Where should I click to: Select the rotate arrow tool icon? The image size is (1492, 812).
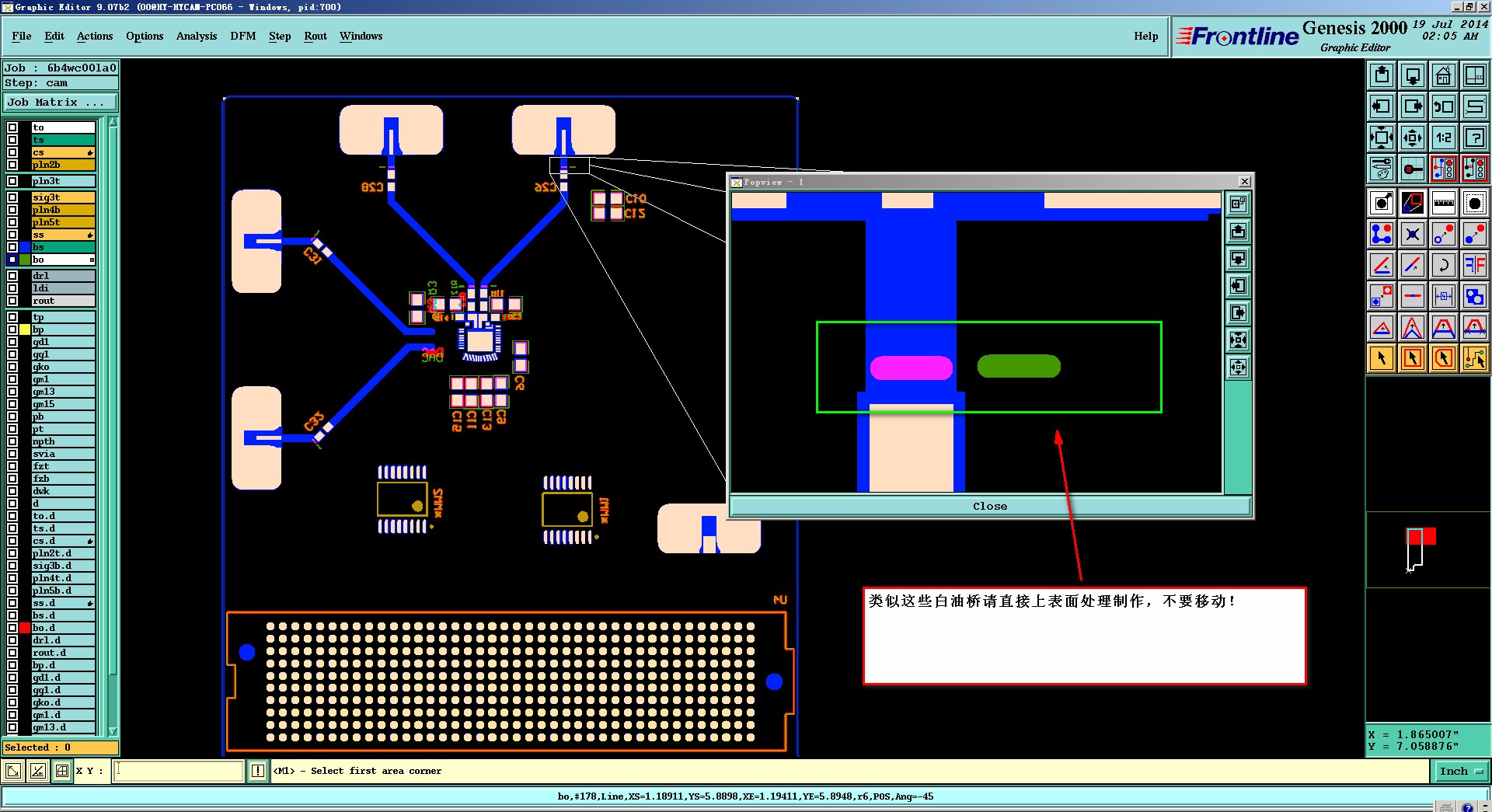click(1443, 265)
